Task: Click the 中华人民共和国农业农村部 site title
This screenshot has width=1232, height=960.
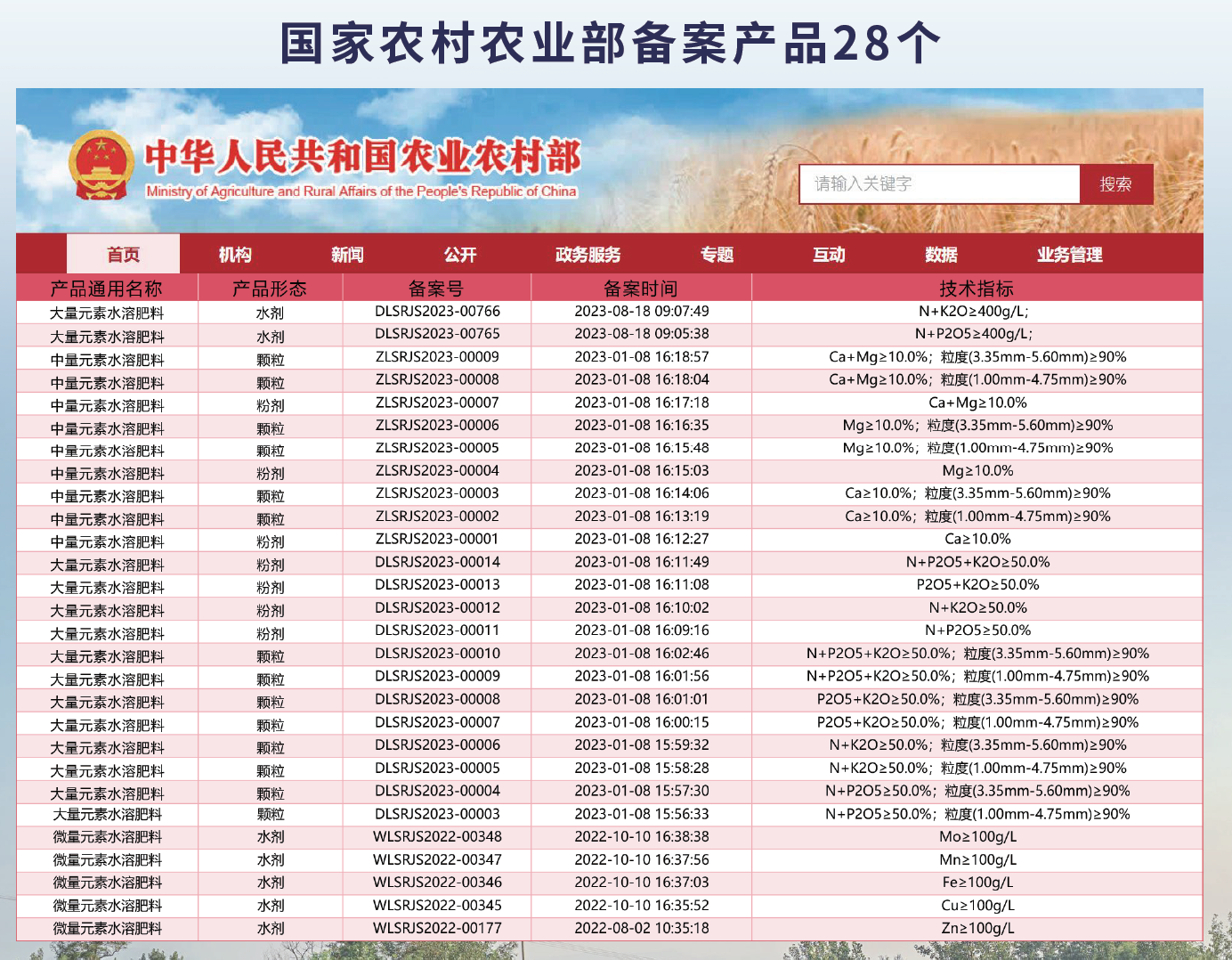Action: coord(363,157)
